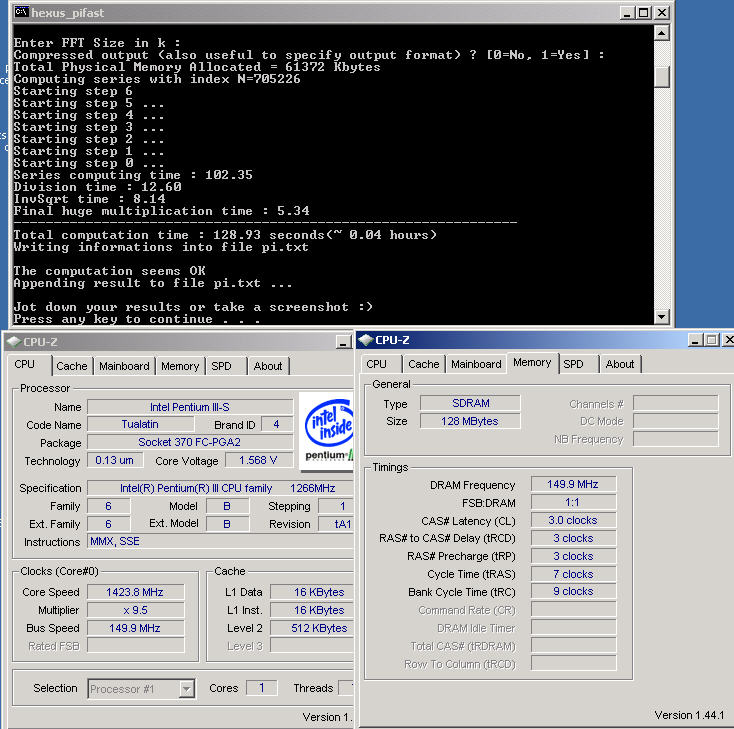Close the hexus_pifast console window
Screen dimensions: 734x729
tap(661, 13)
